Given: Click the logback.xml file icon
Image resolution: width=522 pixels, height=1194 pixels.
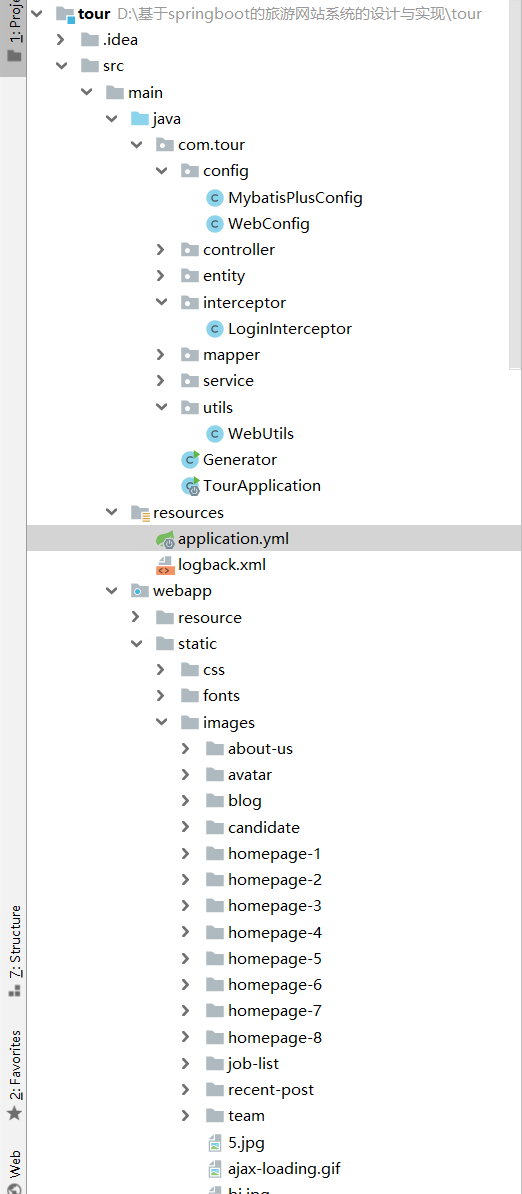Looking at the screenshot, I should click(164, 565).
